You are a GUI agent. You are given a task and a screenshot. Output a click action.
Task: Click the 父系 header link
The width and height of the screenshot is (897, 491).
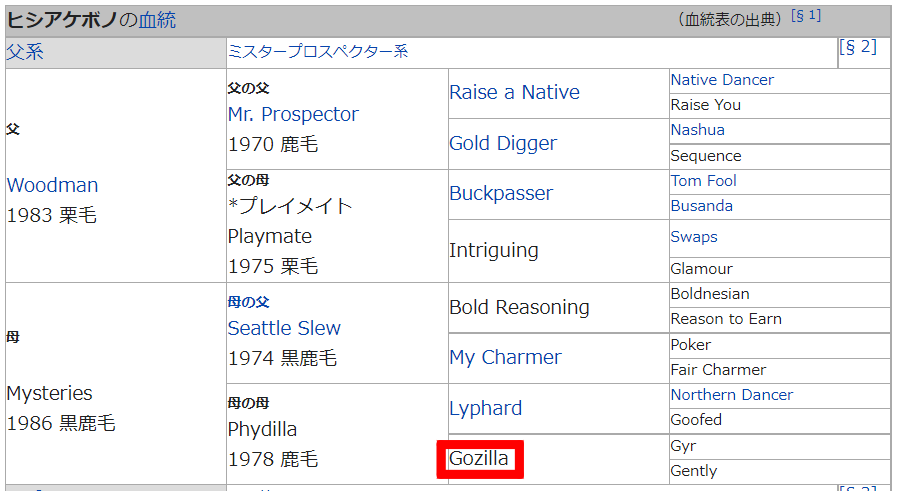[25, 52]
